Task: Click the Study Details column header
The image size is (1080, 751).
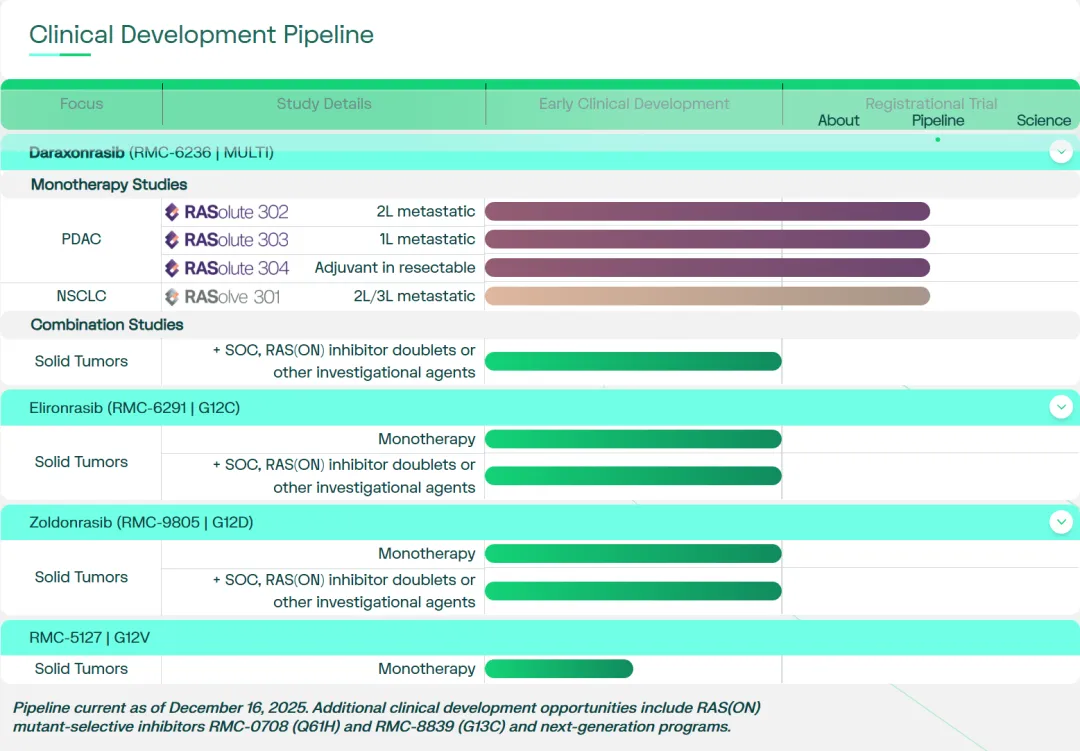Action: click(324, 104)
